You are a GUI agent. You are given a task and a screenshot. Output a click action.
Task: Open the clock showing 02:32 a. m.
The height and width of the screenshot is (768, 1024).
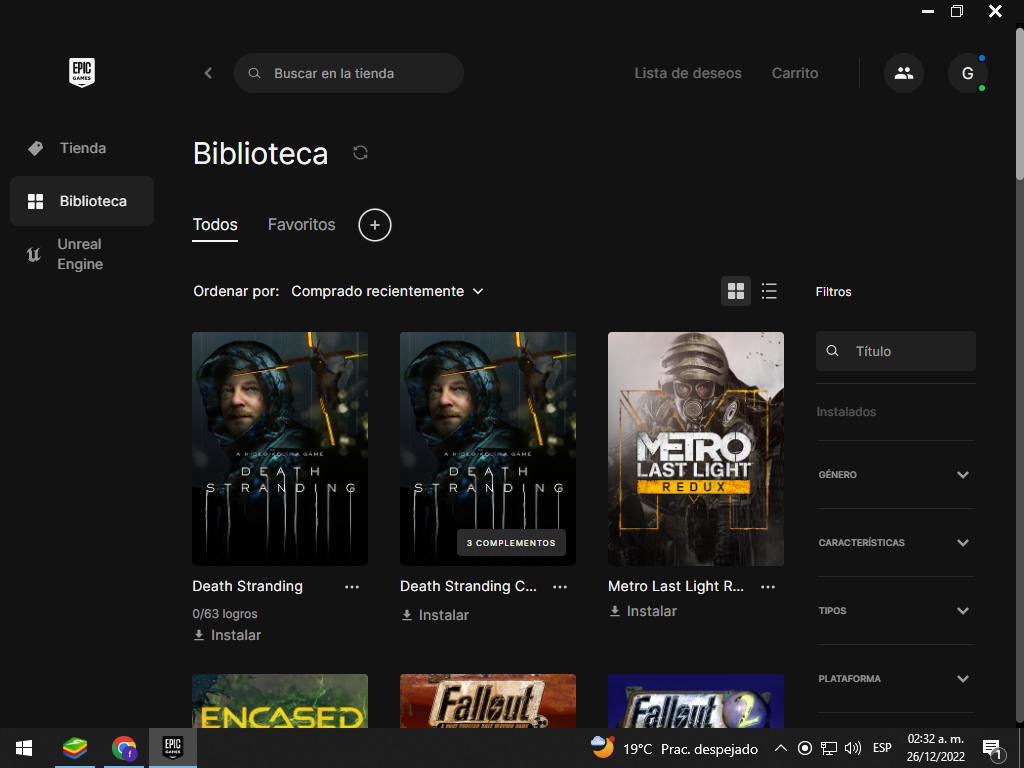[936, 748]
